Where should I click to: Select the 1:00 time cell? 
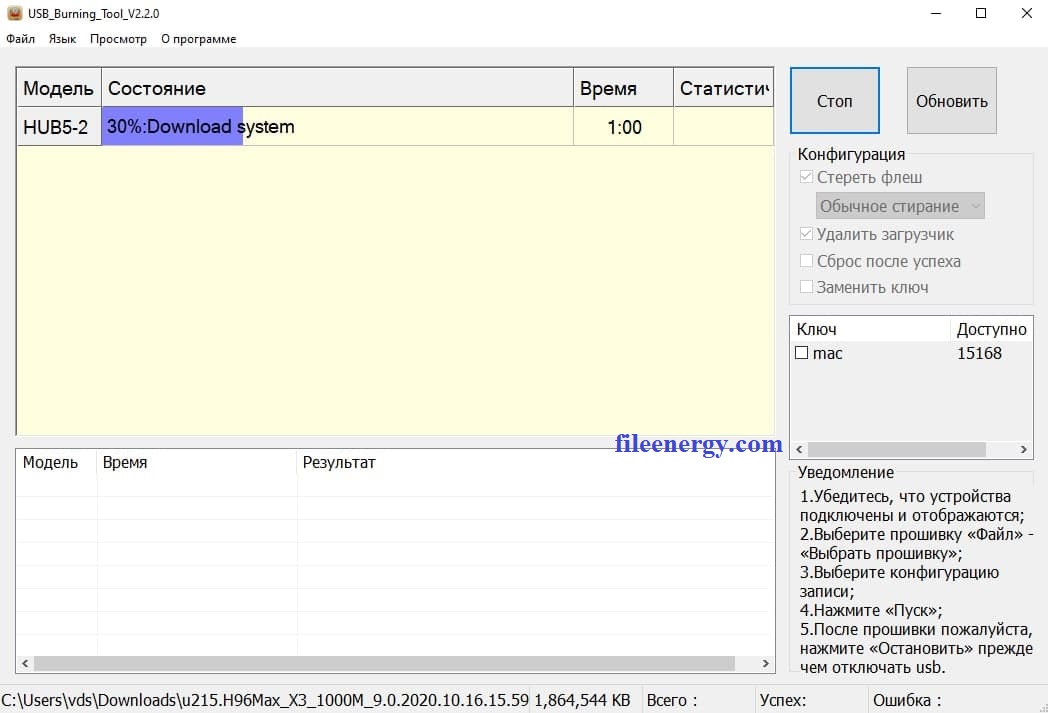tap(623, 126)
